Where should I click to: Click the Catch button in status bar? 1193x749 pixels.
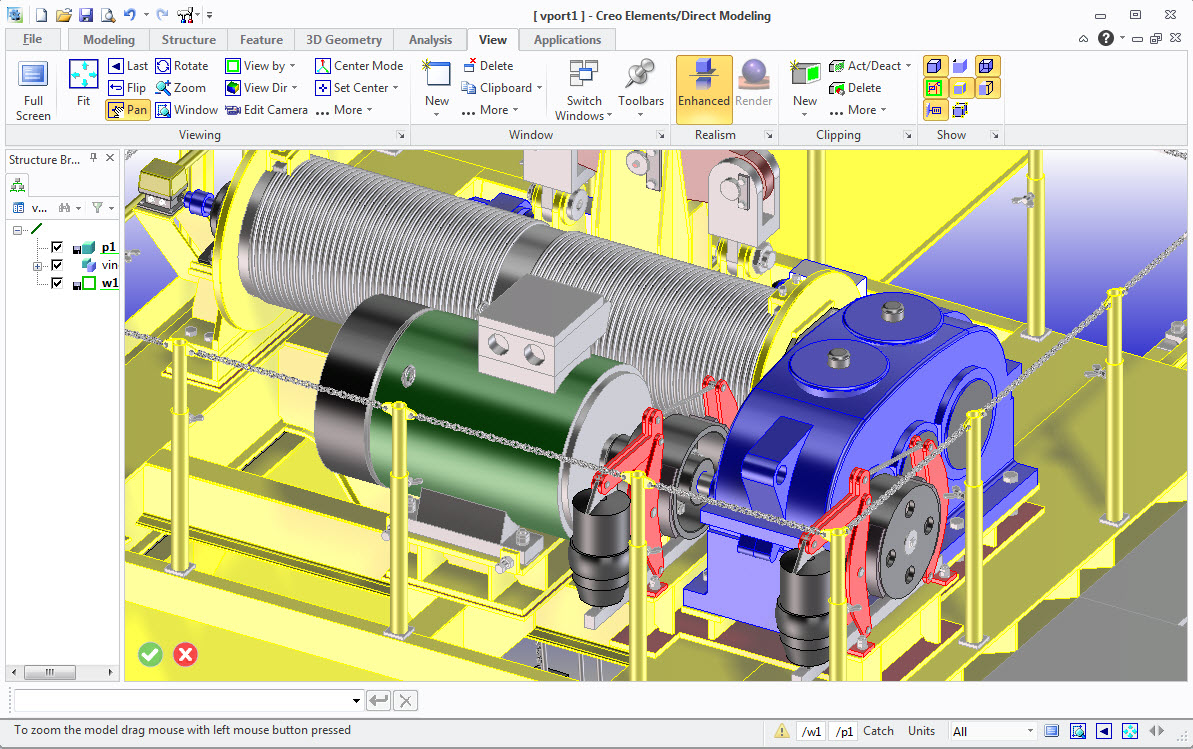878,731
